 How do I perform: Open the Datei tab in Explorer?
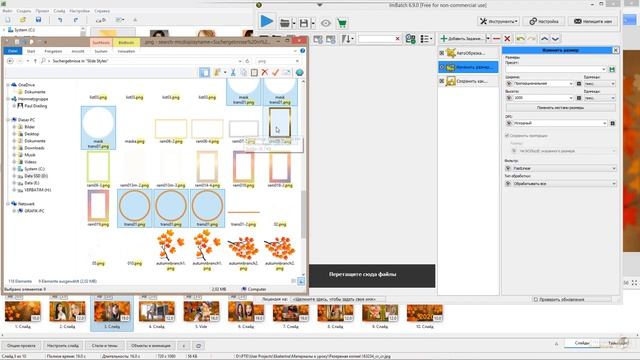[13, 51]
